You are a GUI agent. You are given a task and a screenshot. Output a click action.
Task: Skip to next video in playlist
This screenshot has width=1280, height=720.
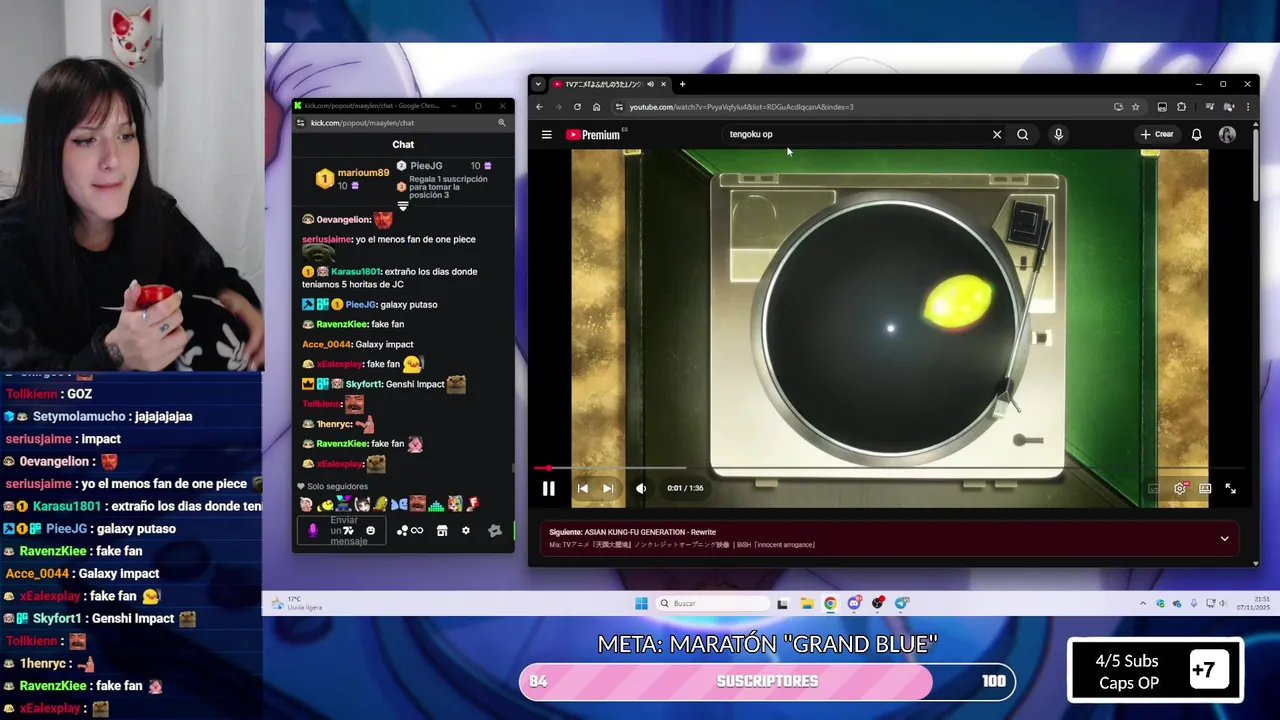click(x=608, y=488)
